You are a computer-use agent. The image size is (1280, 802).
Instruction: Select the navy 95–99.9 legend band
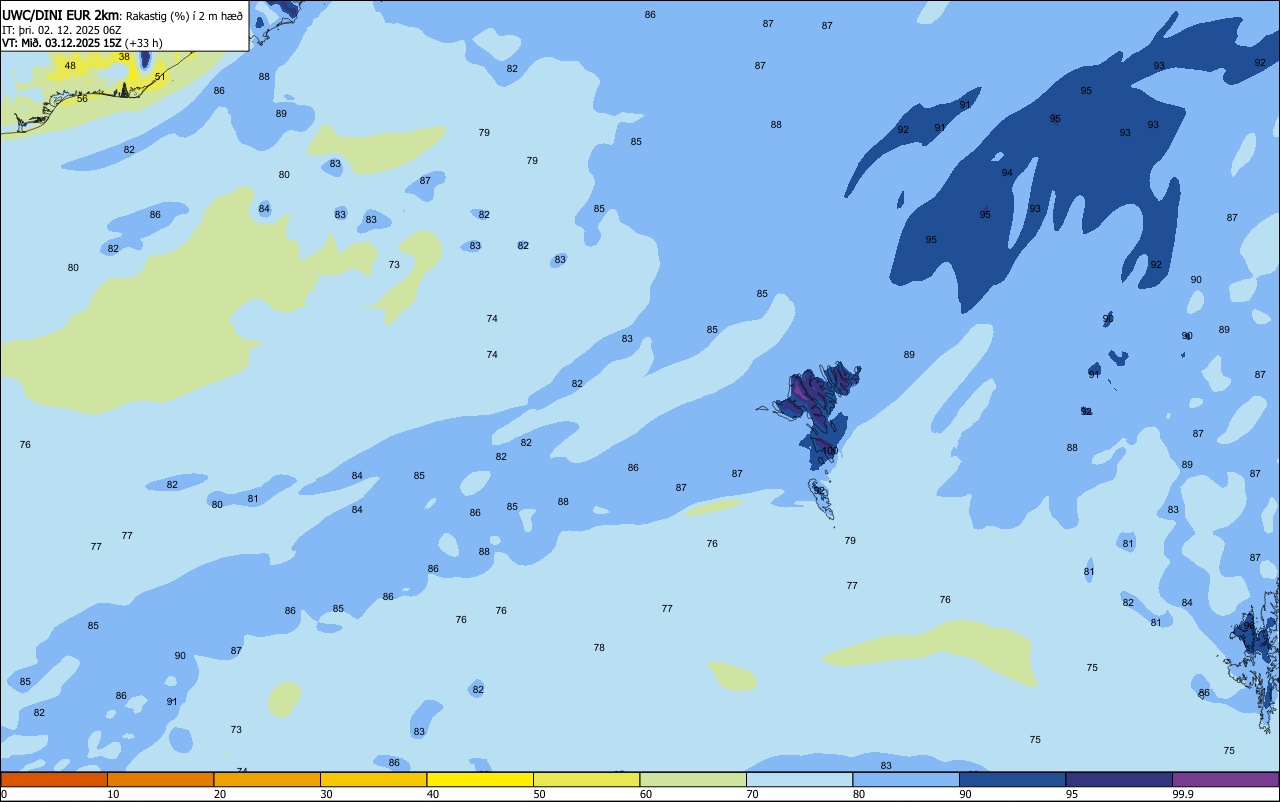coord(1119,779)
